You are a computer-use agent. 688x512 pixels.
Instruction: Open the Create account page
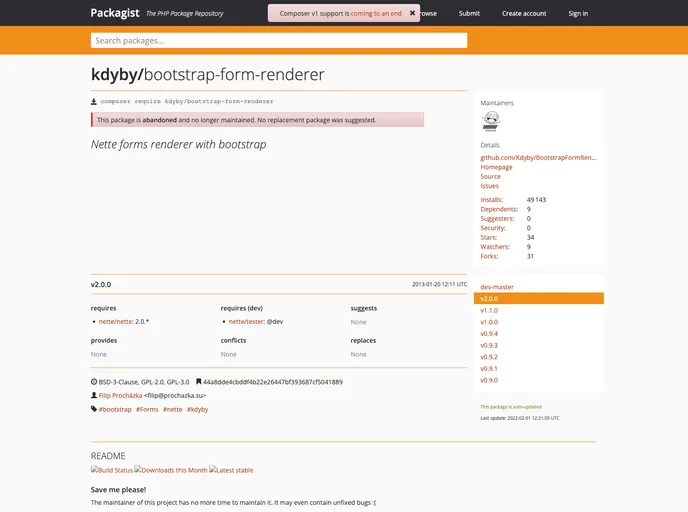click(524, 14)
